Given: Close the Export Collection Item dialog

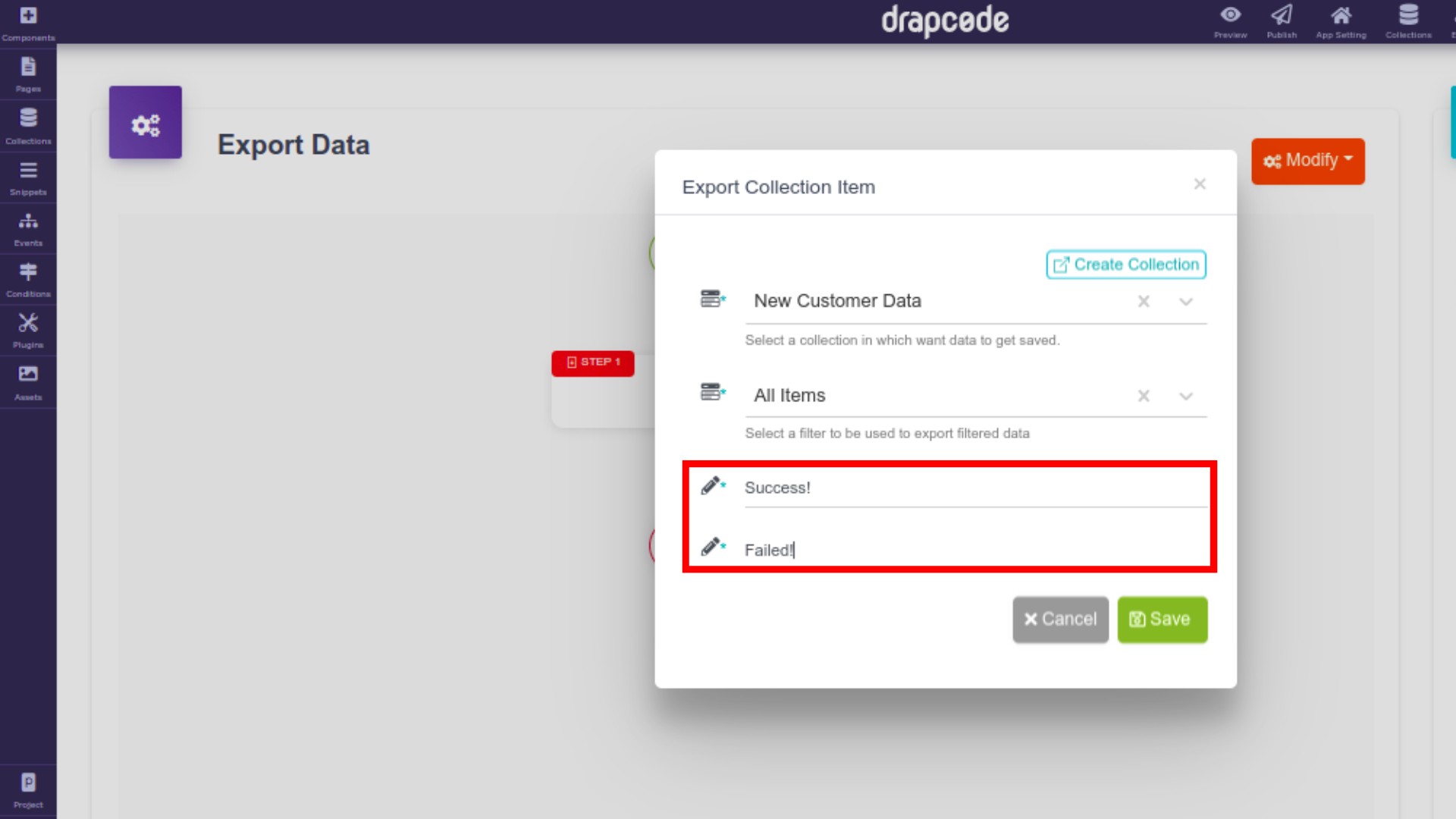Looking at the screenshot, I should click(x=1200, y=184).
